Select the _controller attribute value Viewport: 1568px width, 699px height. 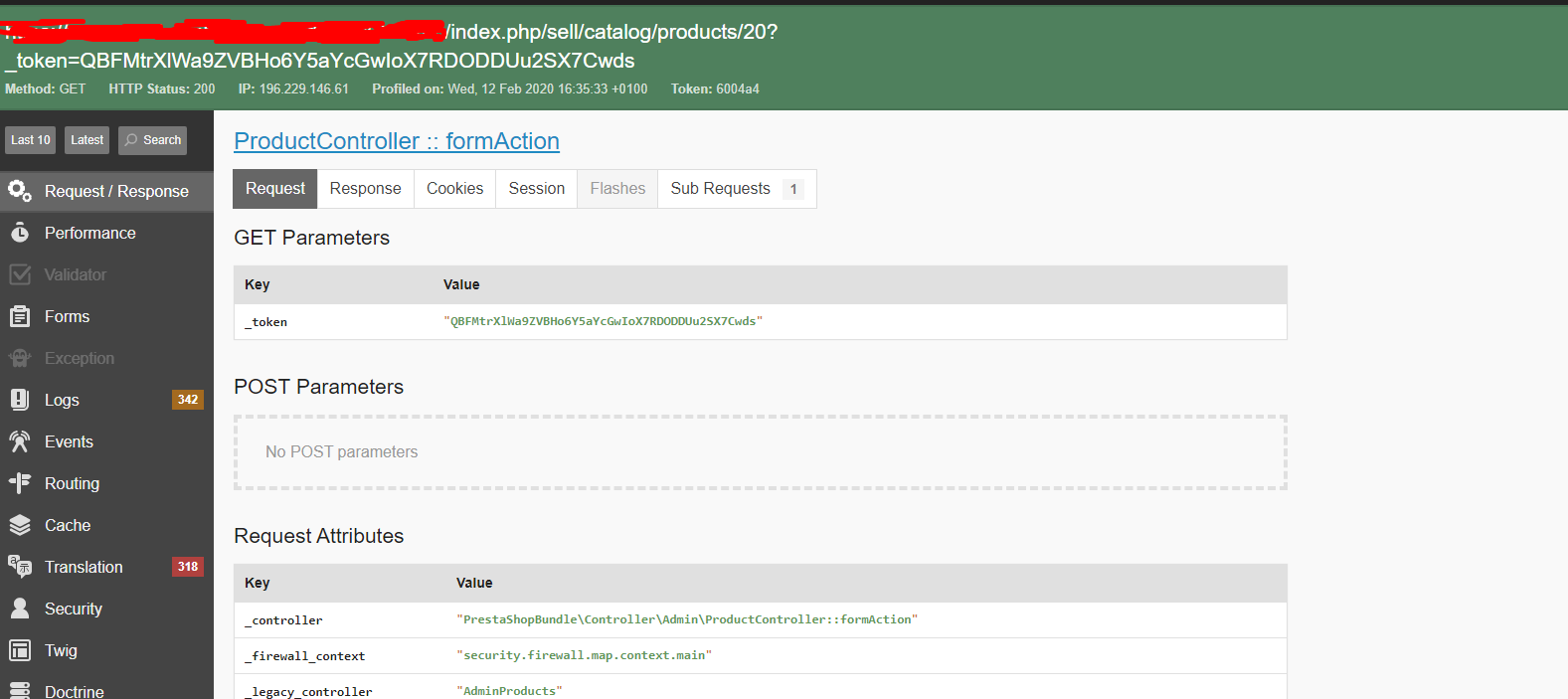[687, 619]
